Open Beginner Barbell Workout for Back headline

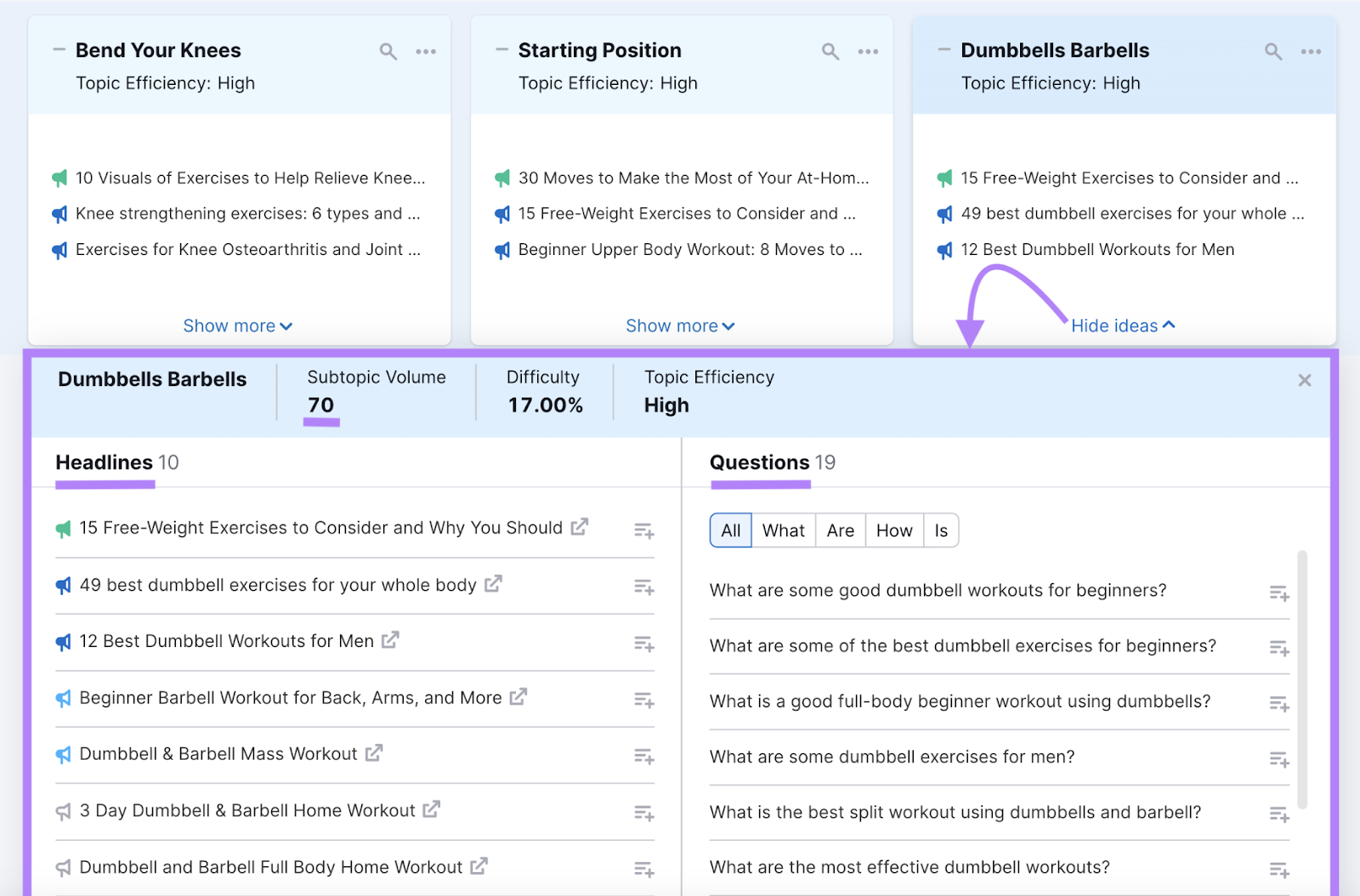click(290, 698)
